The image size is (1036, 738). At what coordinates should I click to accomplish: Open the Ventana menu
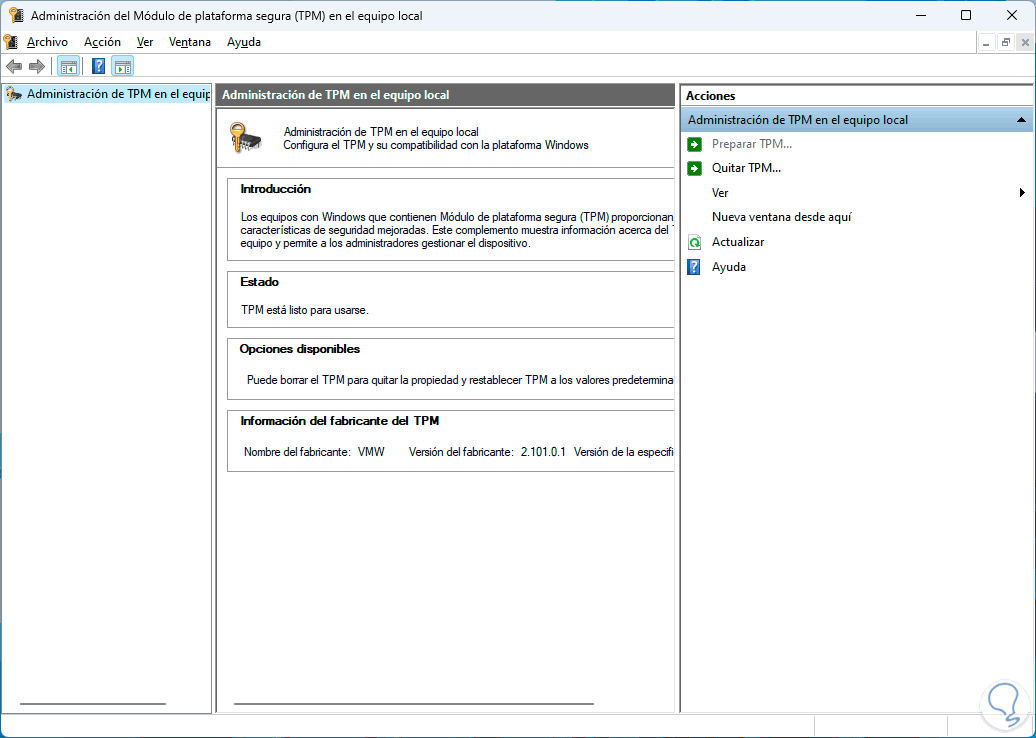(x=190, y=42)
